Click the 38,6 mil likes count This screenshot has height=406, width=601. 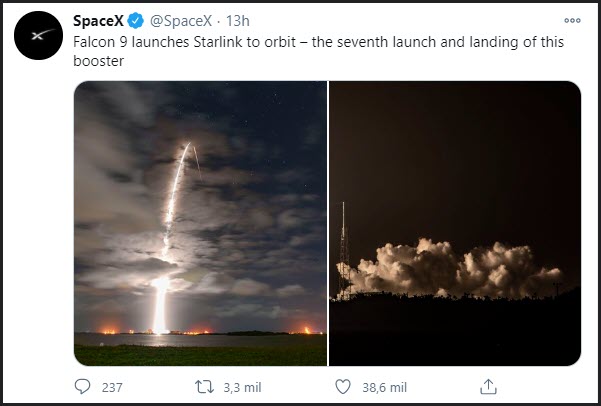pyautogui.click(x=385, y=386)
